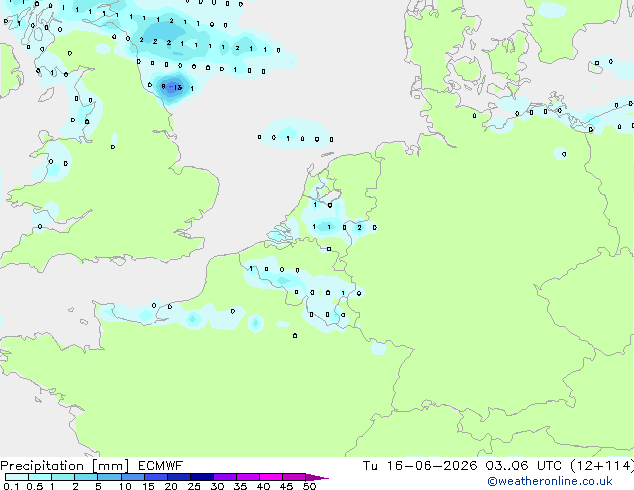Click the "50" legend scale label
The image size is (634, 490).
(x=309, y=486)
